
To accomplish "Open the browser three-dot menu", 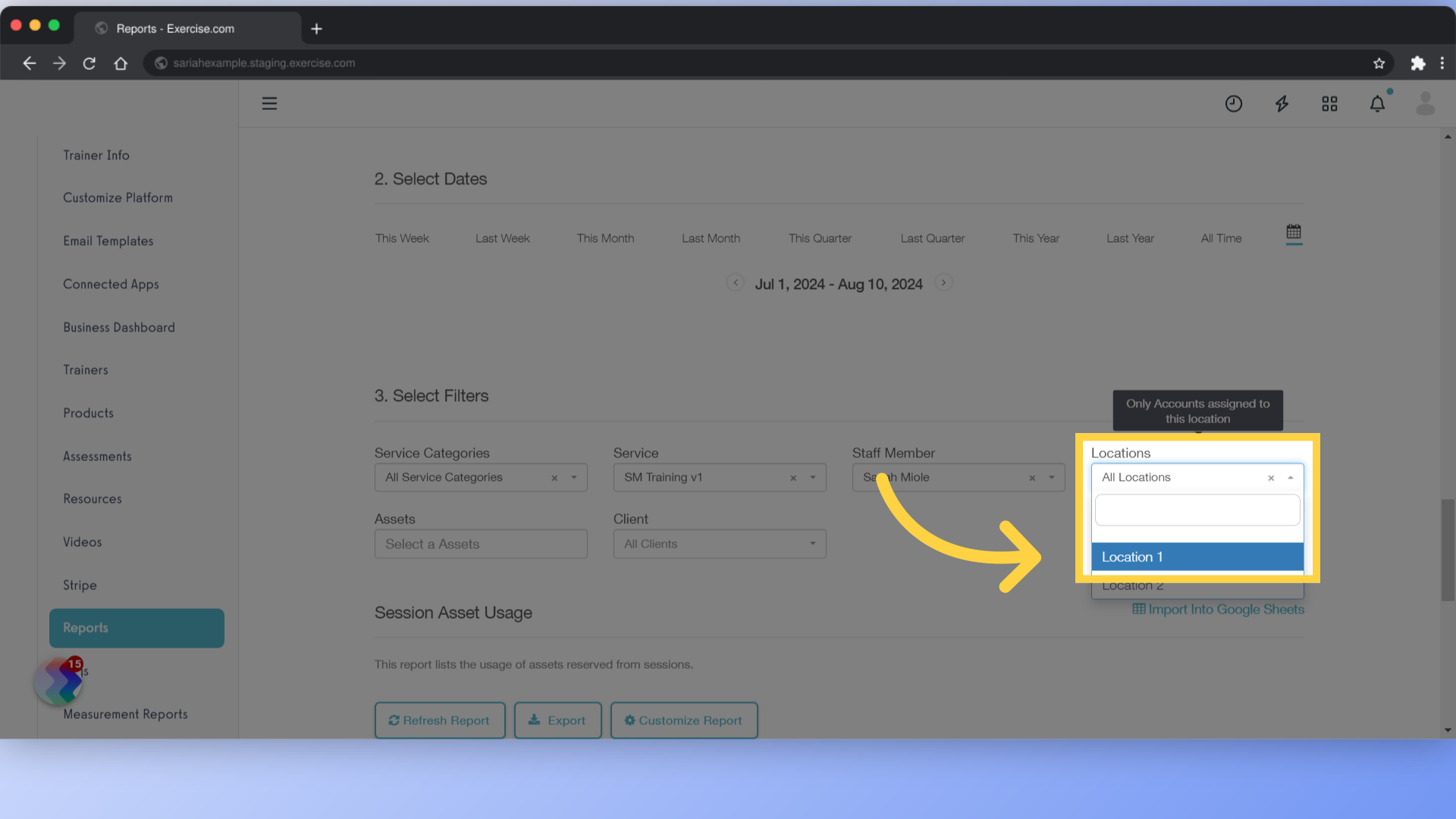I will tap(1442, 64).
